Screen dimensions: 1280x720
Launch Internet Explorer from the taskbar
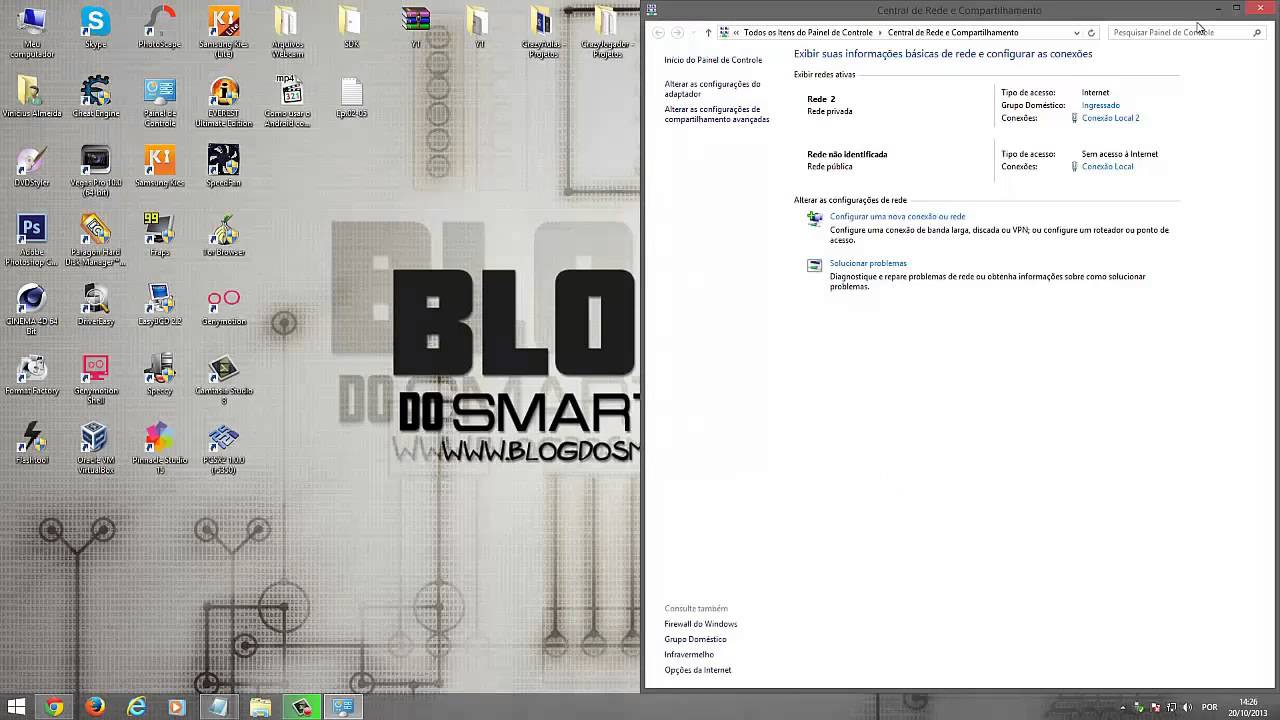pyautogui.click(x=136, y=707)
